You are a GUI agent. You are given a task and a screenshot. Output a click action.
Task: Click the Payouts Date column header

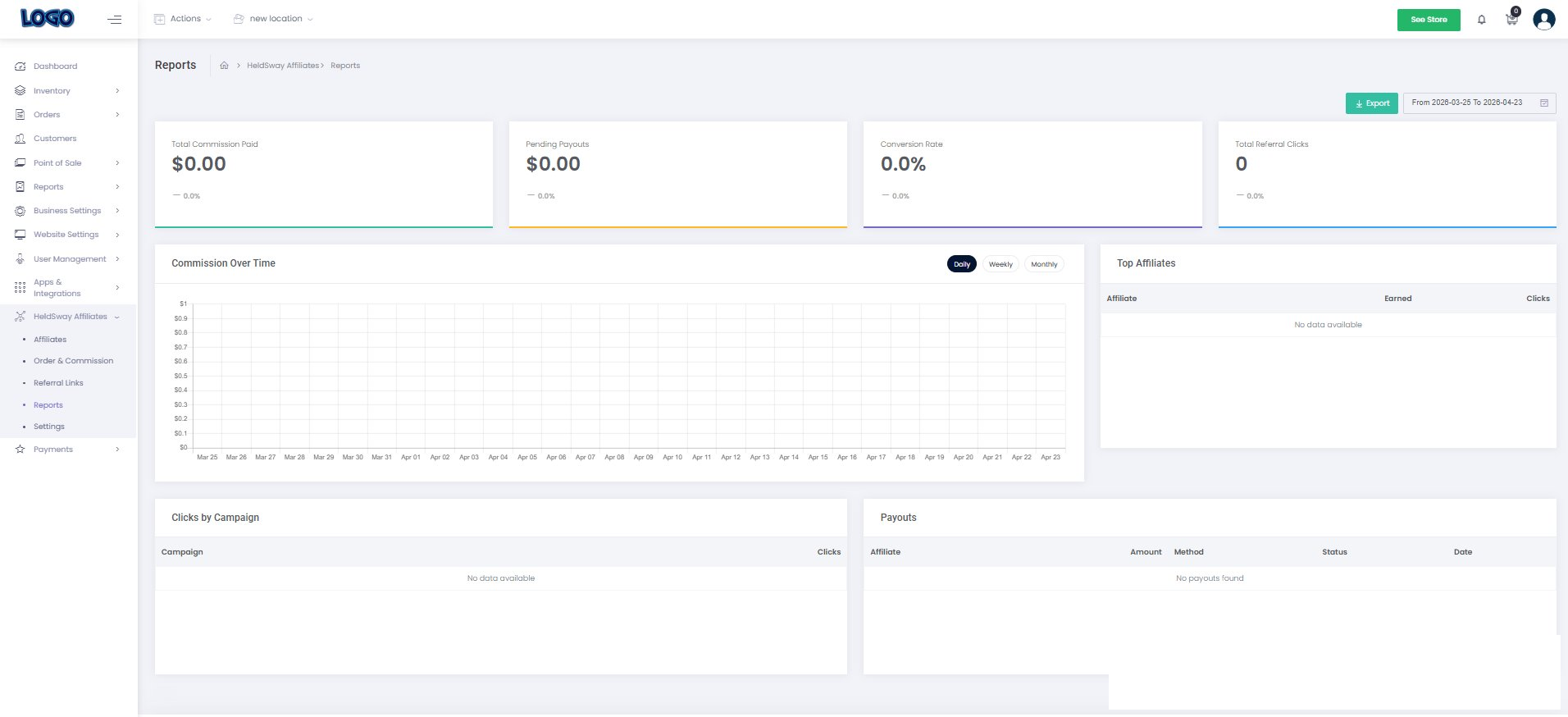click(1462, 552)
